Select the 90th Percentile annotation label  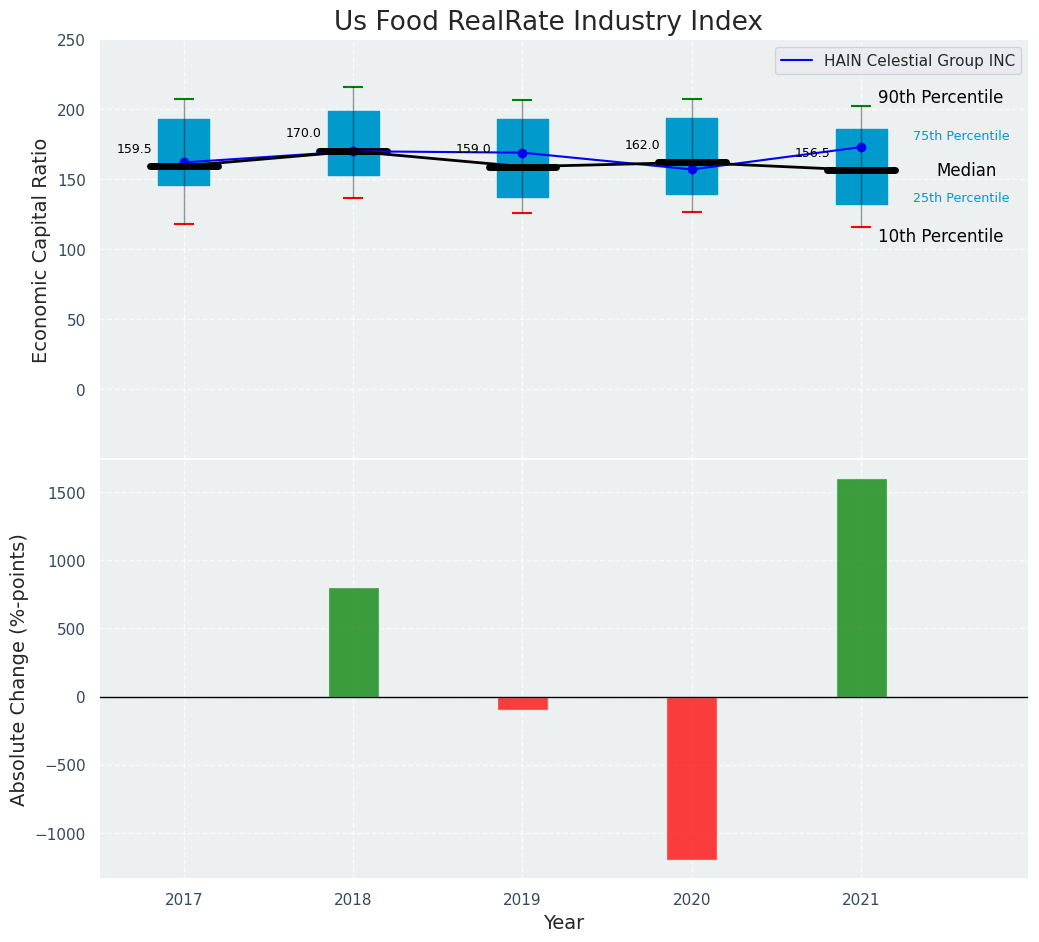pyautogui.click(x=940, y=97)
